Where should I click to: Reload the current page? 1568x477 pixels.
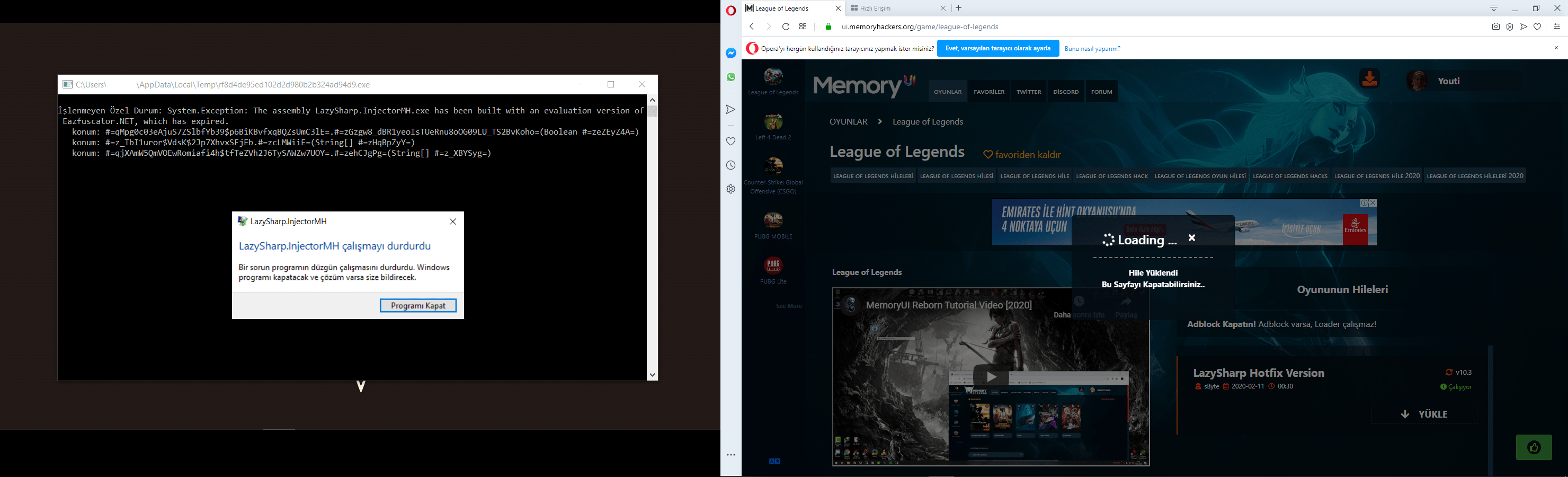(786, 27)
